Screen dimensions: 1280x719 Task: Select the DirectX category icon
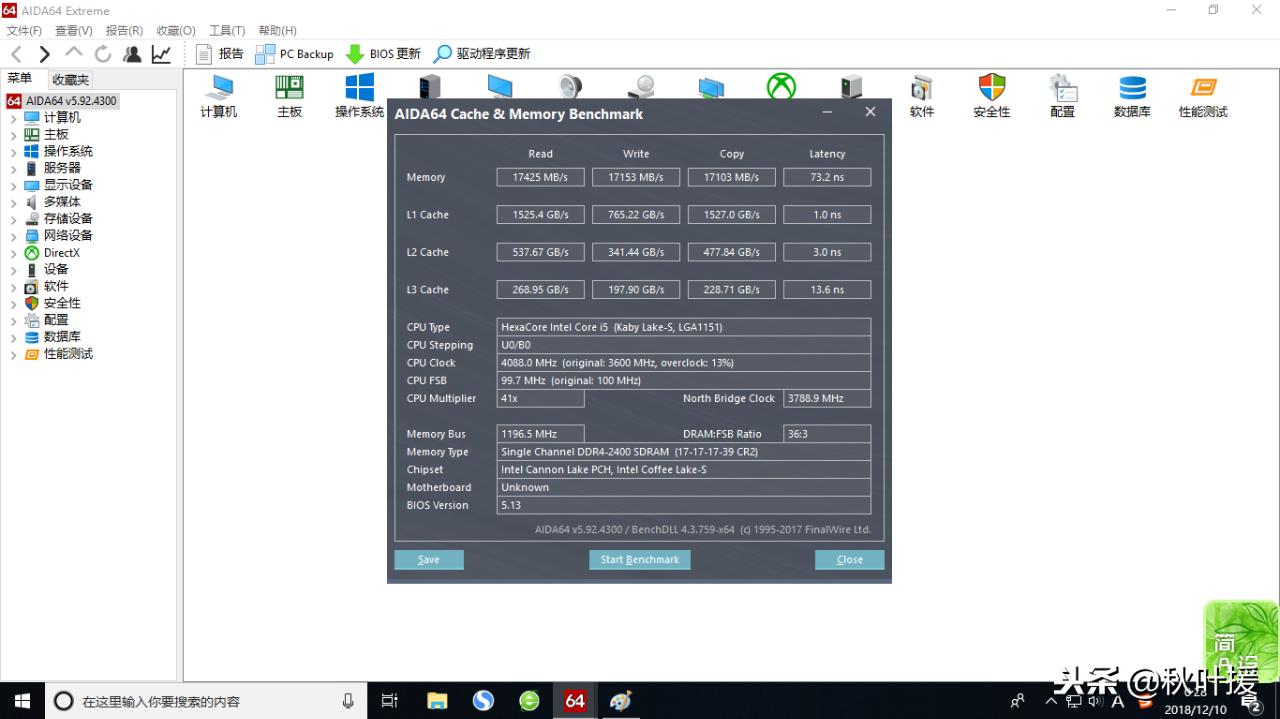(780, 88)
